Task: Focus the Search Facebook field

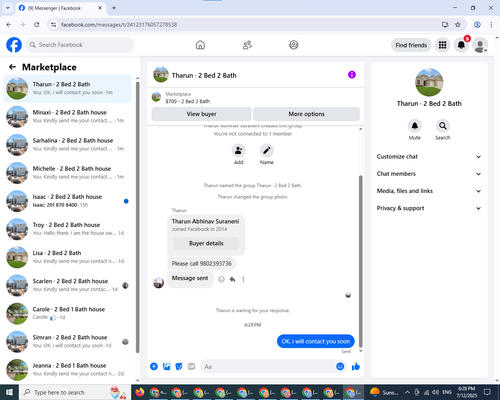Action: point(80,45)
